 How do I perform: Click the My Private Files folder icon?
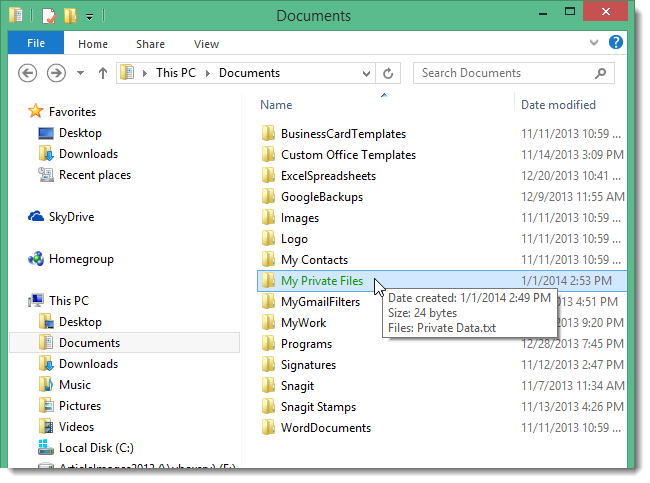268,281
